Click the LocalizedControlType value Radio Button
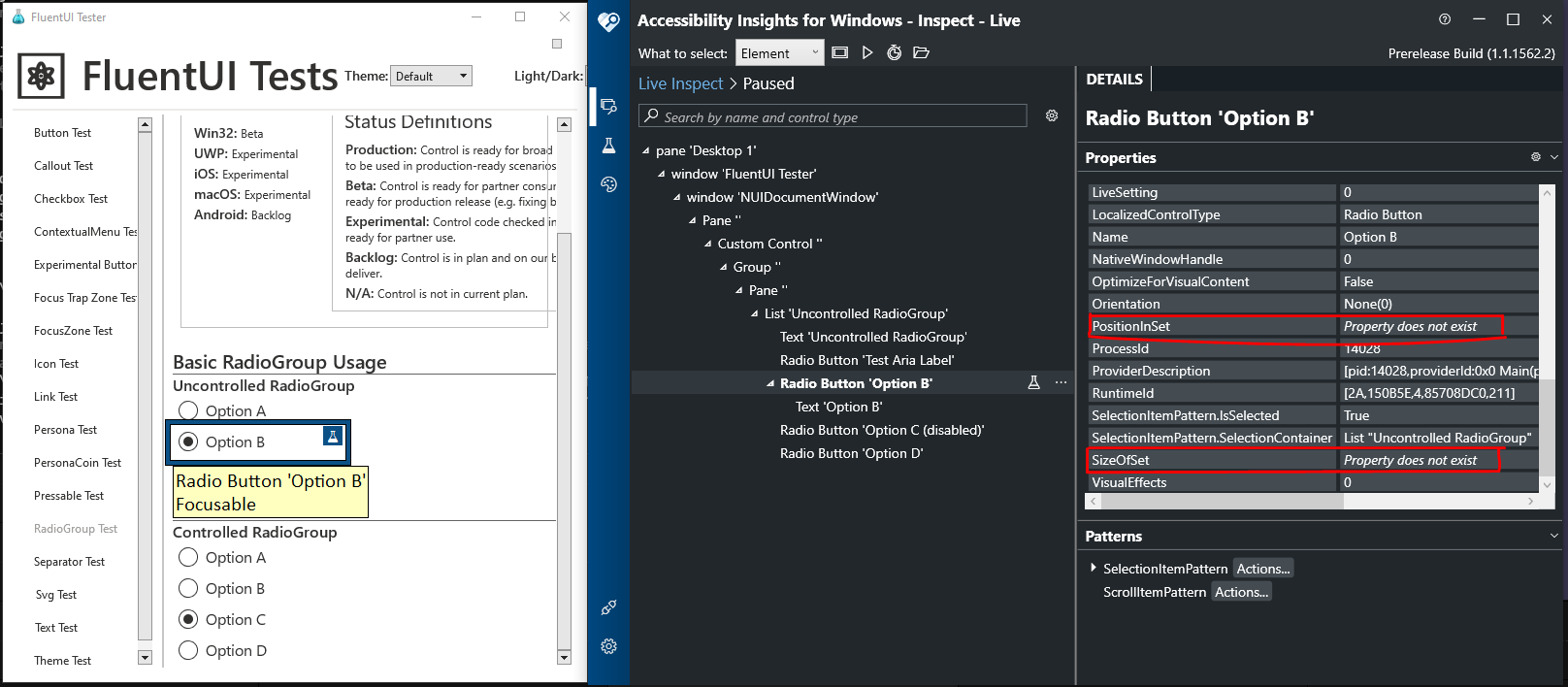The width and height of the screenshot is (1568, 687). 1439,214
